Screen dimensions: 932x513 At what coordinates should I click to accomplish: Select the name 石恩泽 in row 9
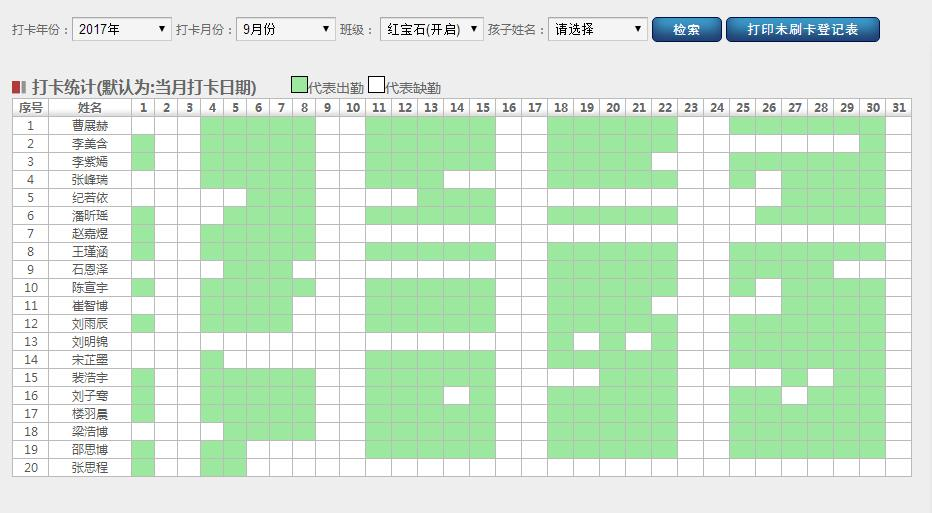click(x=90, y=269)
